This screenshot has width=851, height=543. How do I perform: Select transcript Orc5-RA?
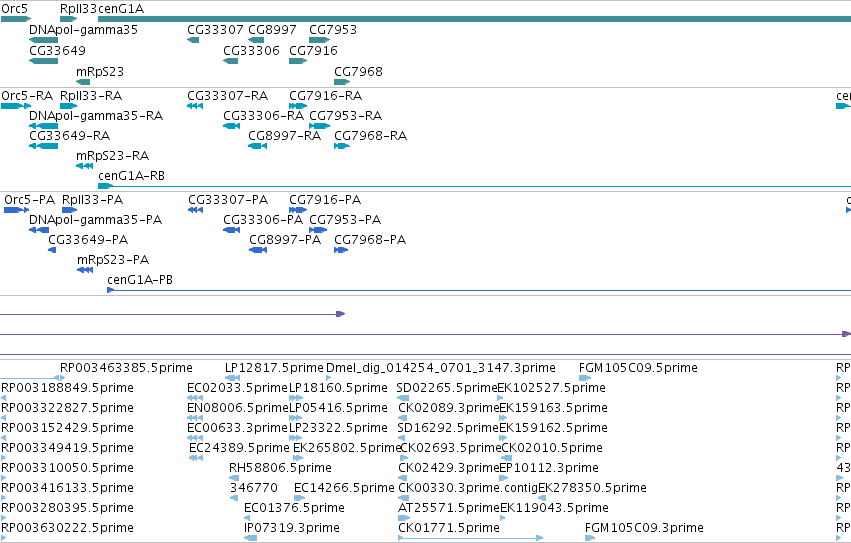click(x=16, y=106)
